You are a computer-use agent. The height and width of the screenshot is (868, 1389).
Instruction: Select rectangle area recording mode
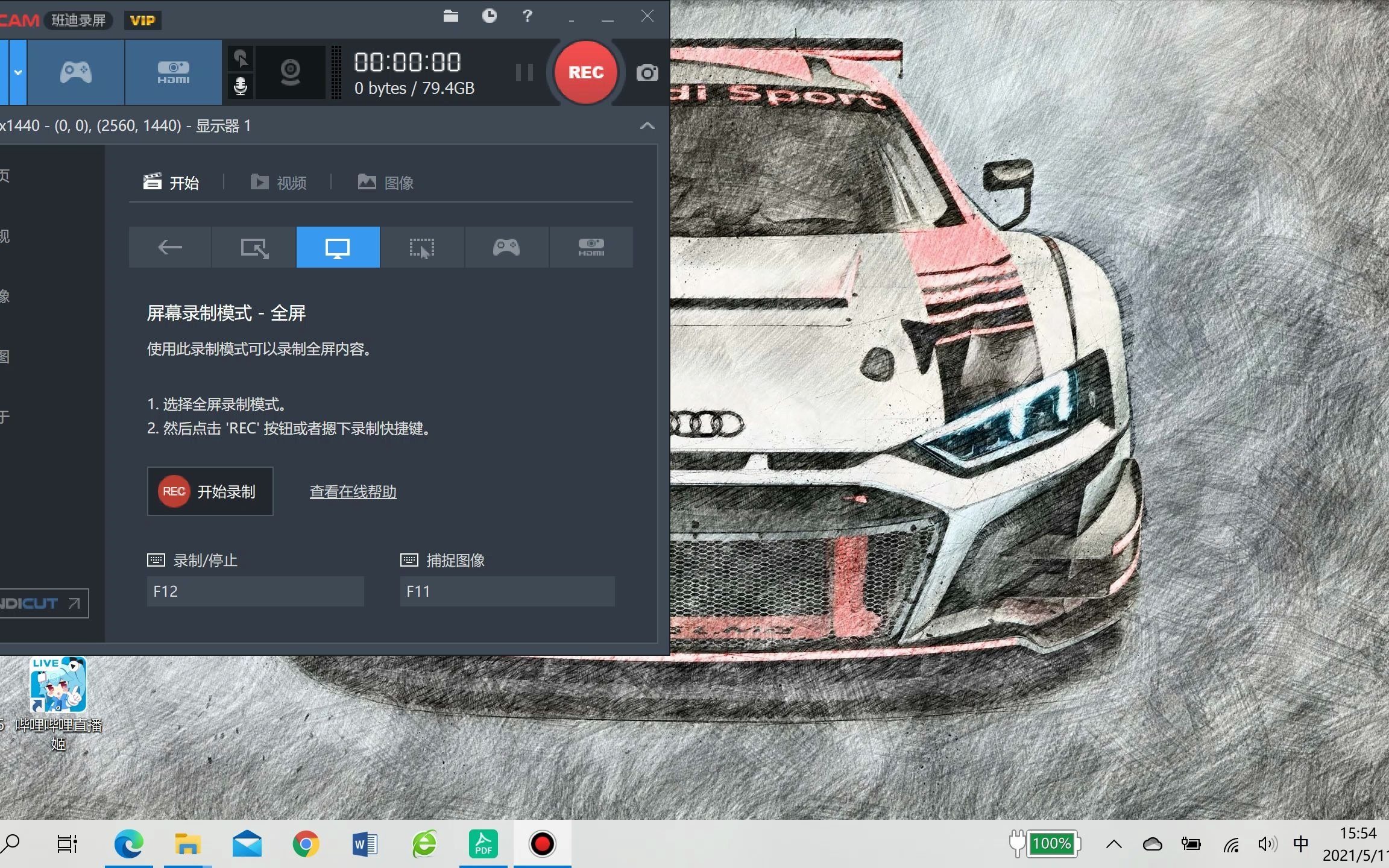click(254, 247)
